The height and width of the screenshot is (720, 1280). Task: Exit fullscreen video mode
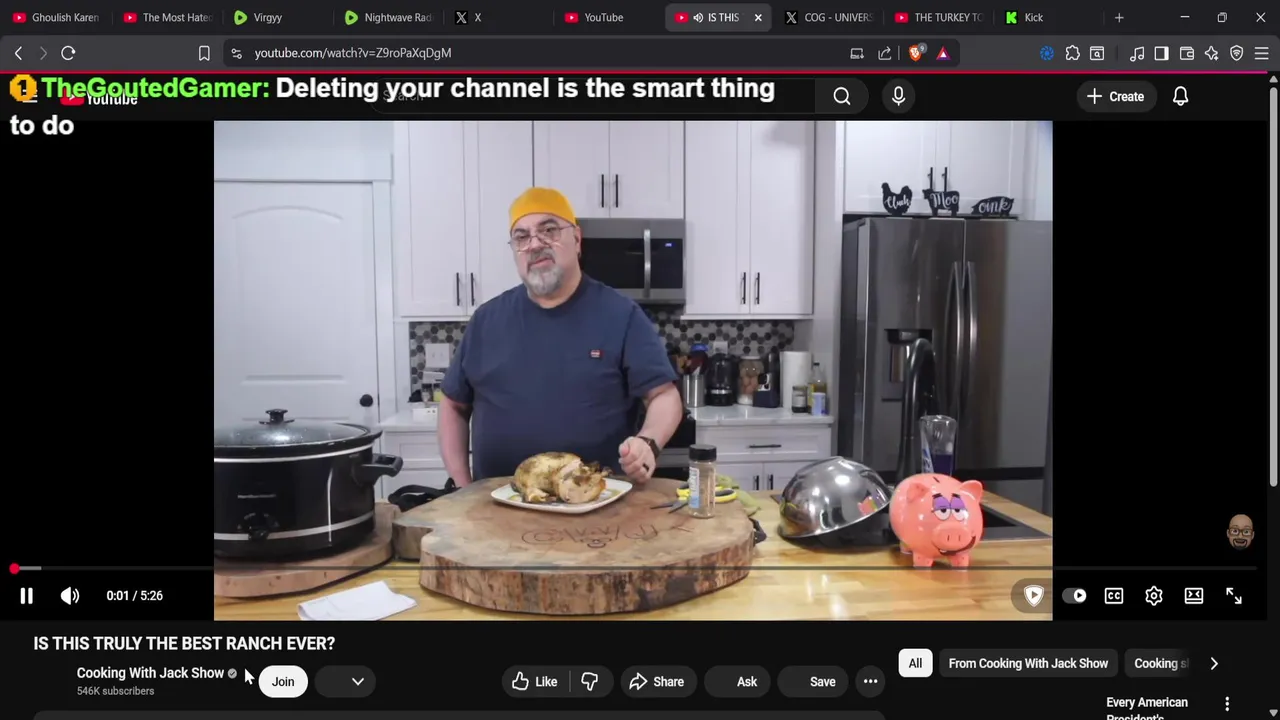click(1234, 596)
